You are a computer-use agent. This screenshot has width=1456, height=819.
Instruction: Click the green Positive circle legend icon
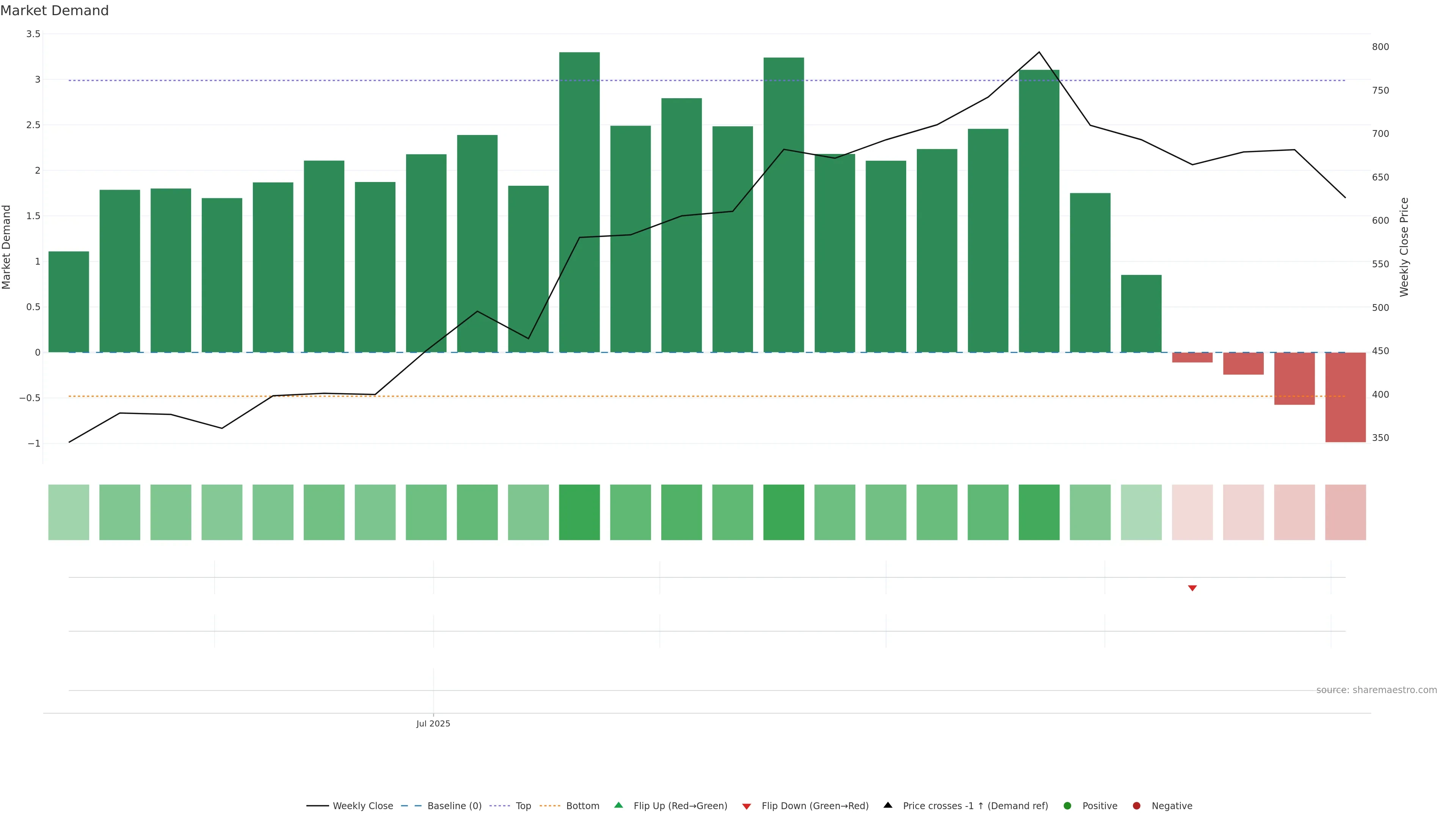(x=1067, y=805)
